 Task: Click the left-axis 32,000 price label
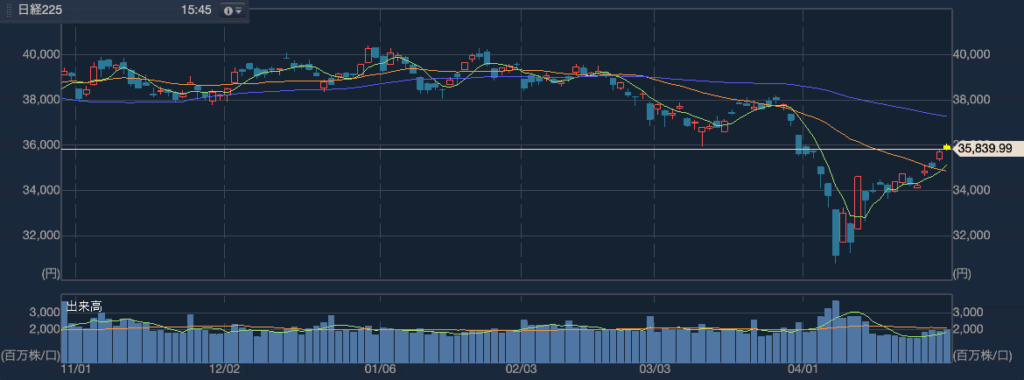click(41, 235)
